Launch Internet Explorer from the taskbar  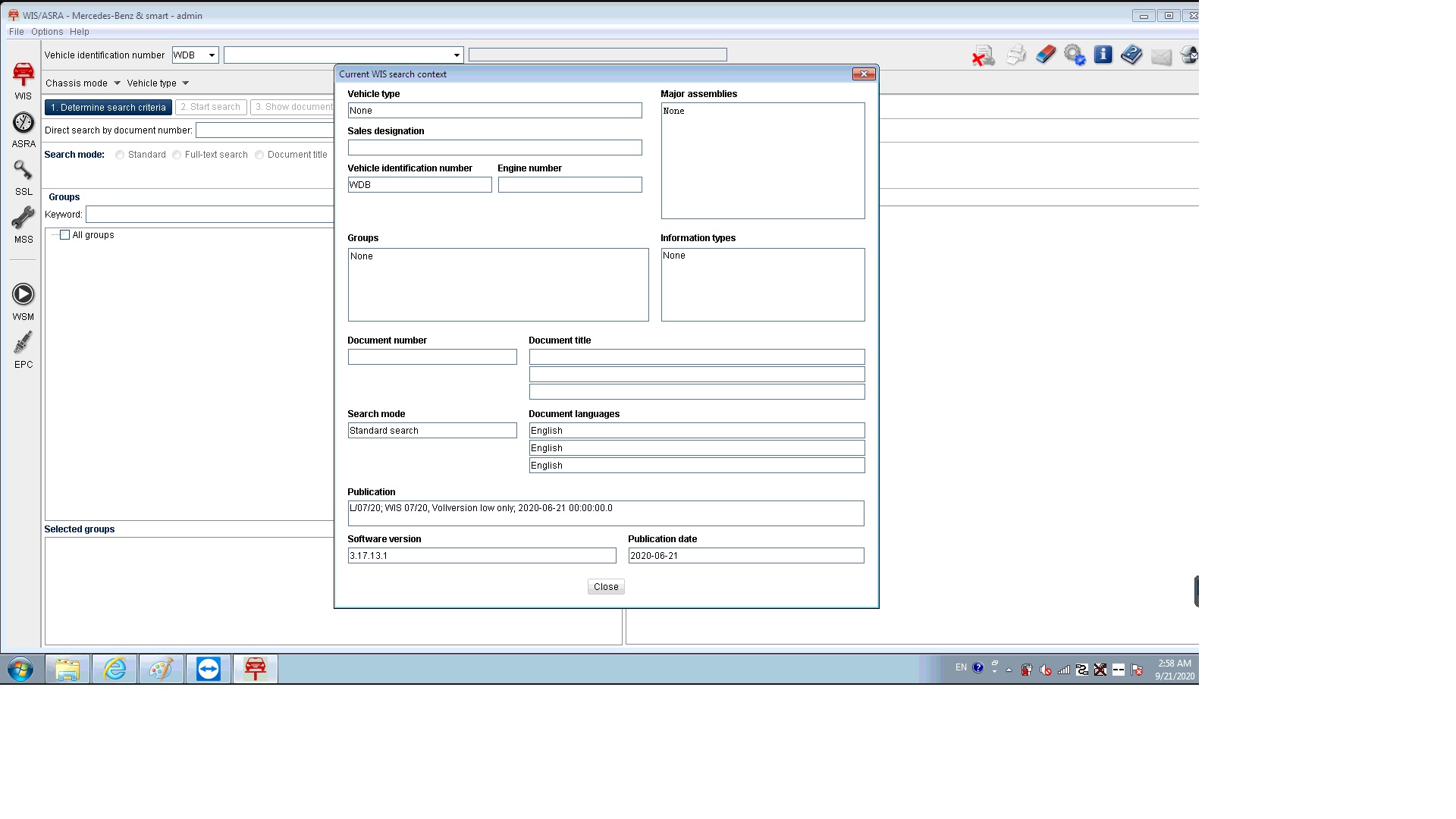coord(115,670)
